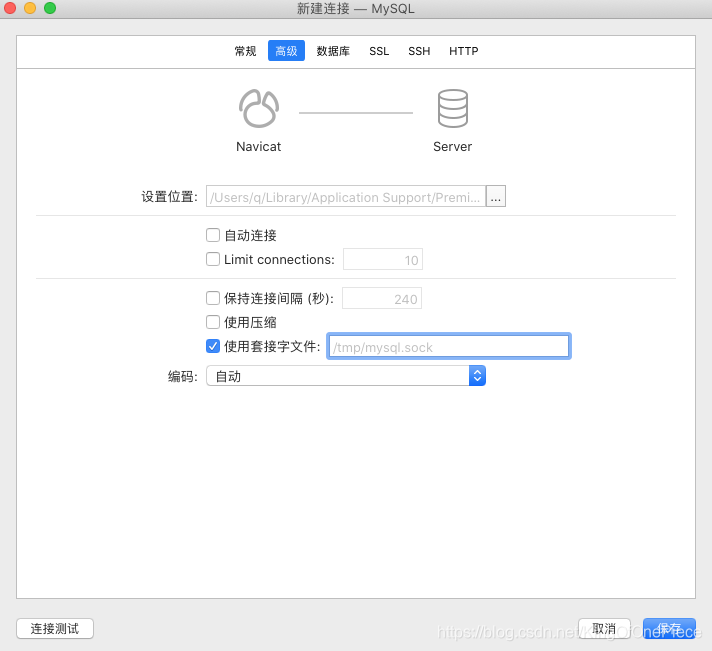The height and width of the screenshot is (651, 712).
Task: Click the Server database icon
Action: [453, 108]
